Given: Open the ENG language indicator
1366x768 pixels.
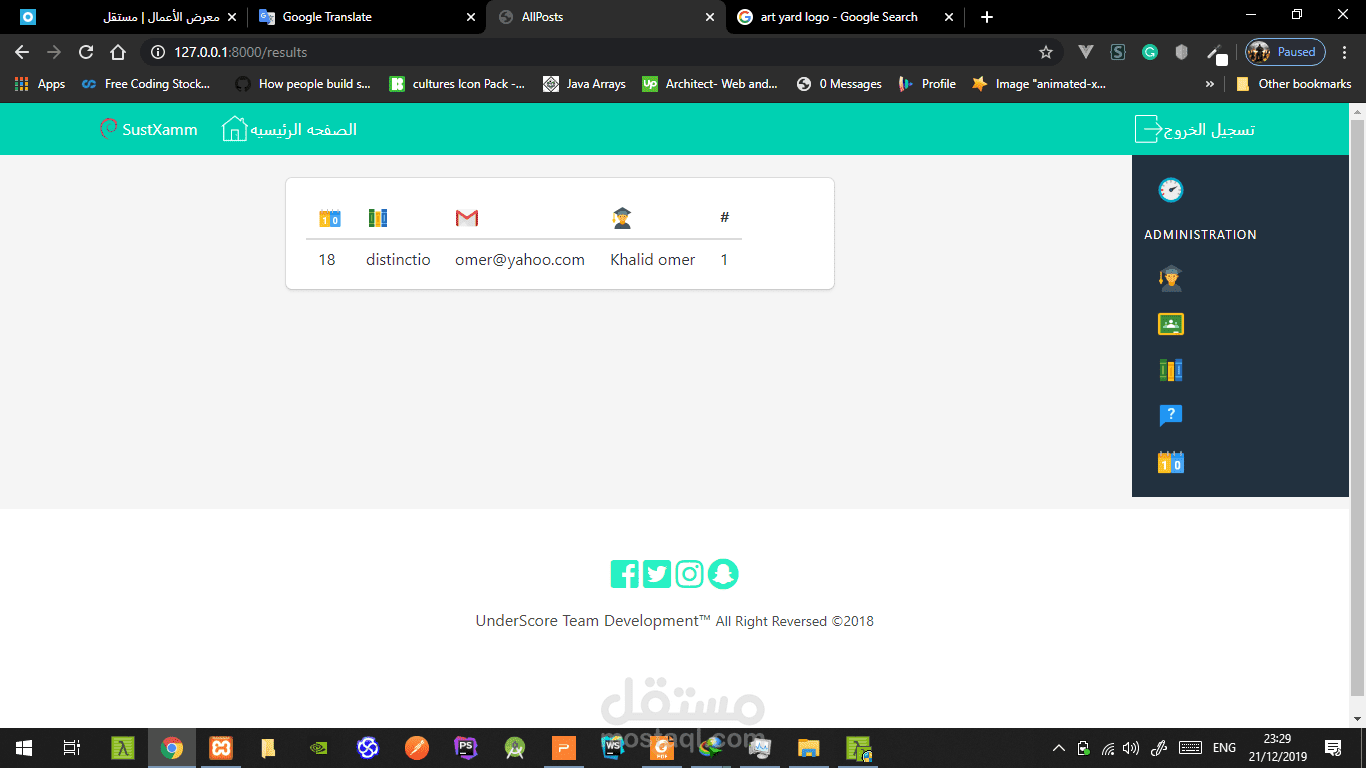Looking at the screenshot, I should pos(1225,748).
